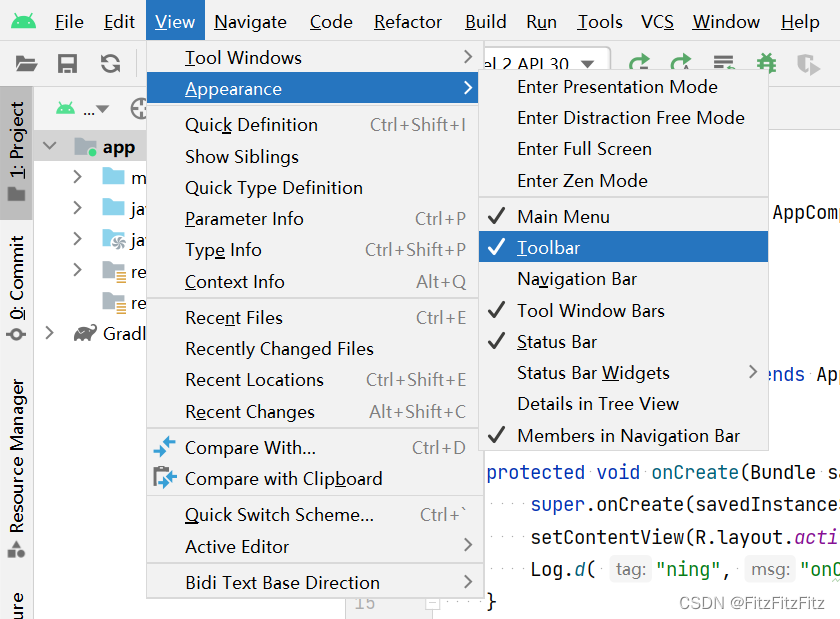
Task: Click the Gradle Scripts elephant icon
Action: click(x=85, y=333)
